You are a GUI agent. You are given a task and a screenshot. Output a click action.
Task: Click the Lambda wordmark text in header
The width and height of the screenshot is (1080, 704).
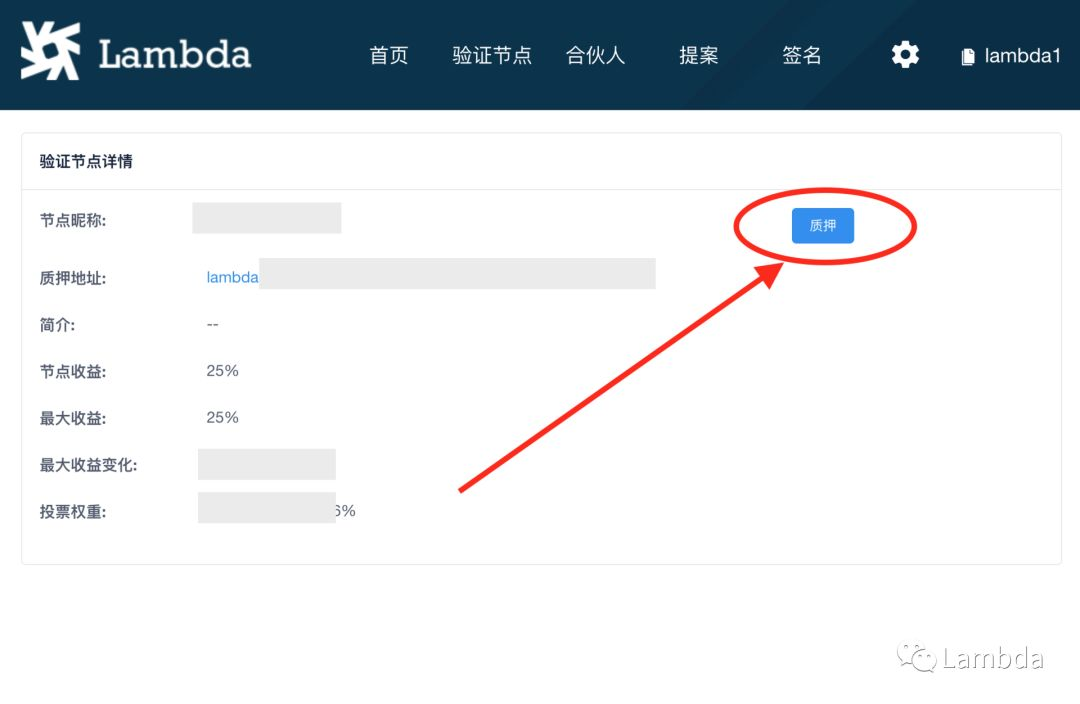click(174, 55)
